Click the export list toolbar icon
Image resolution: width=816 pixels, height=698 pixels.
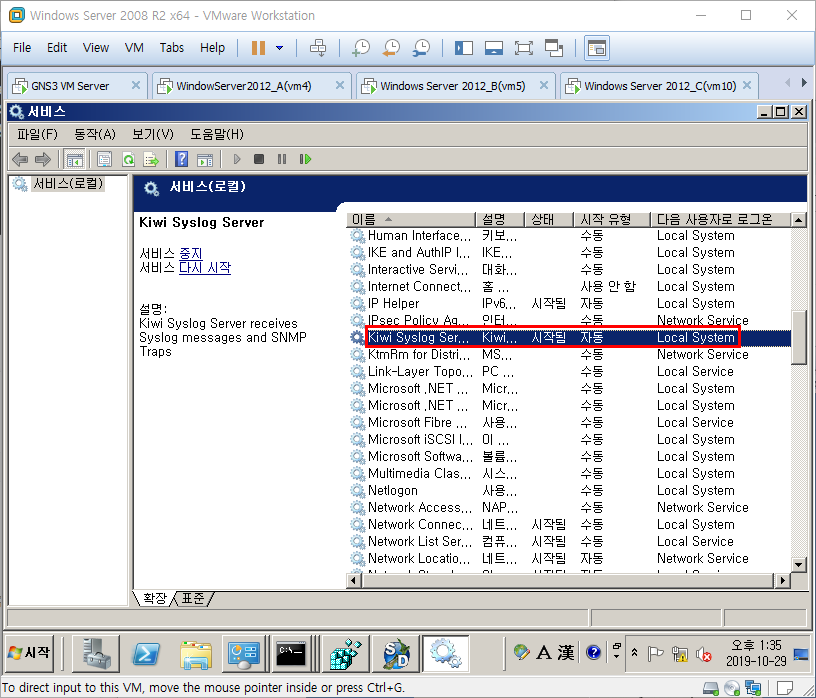coord(151,159)
